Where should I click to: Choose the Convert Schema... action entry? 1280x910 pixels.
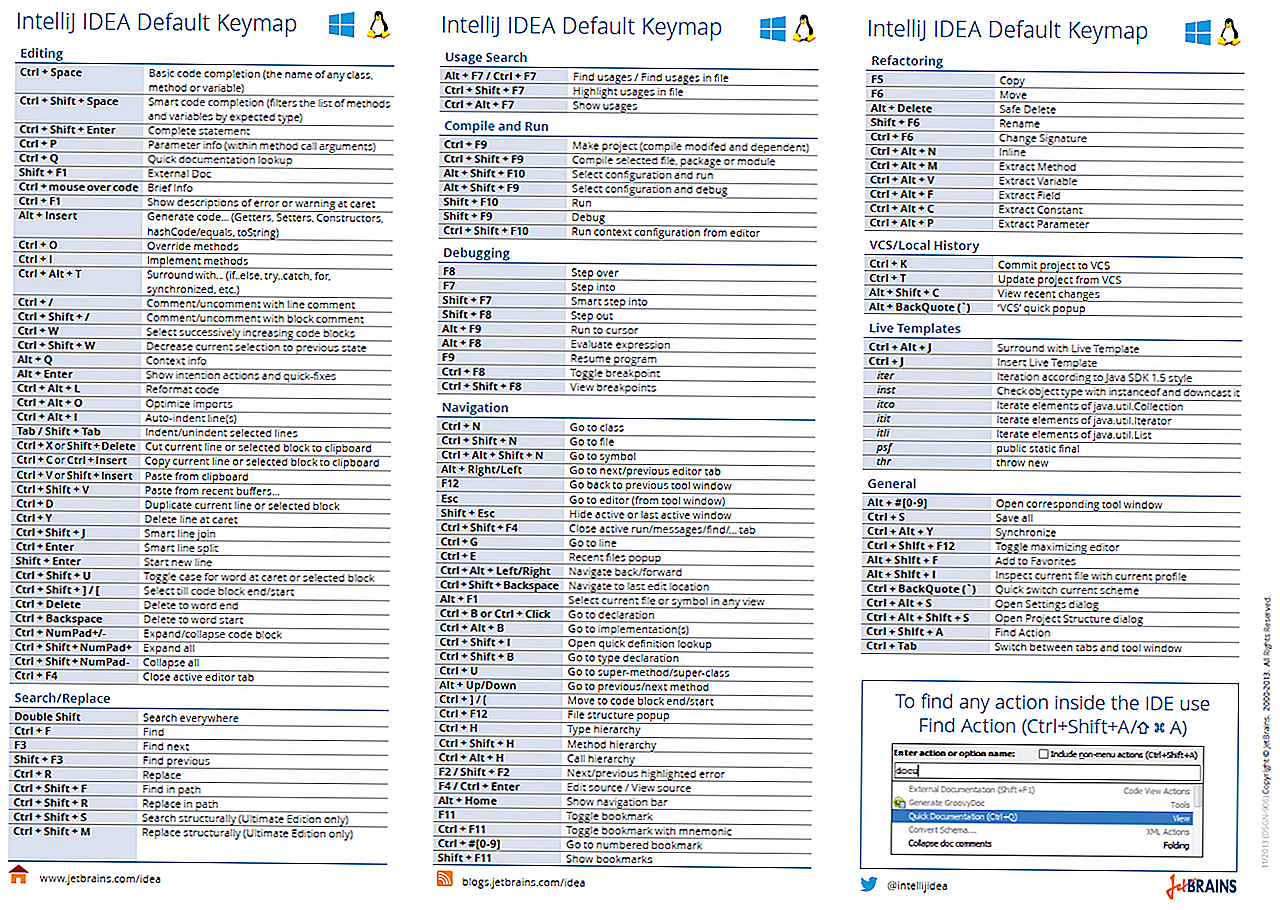[x=942, y=830]
